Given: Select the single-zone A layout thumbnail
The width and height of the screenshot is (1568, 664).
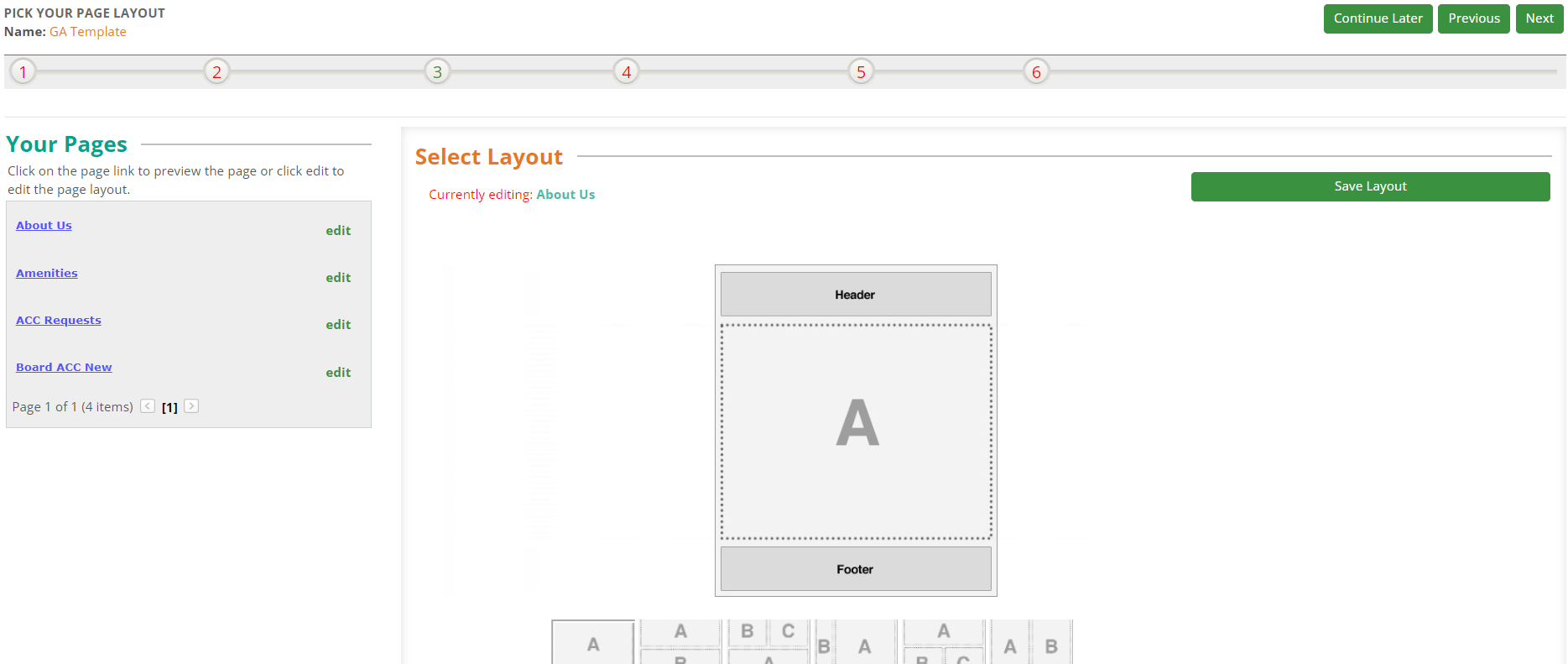Looking at the screenshot, I should (593, 642).
